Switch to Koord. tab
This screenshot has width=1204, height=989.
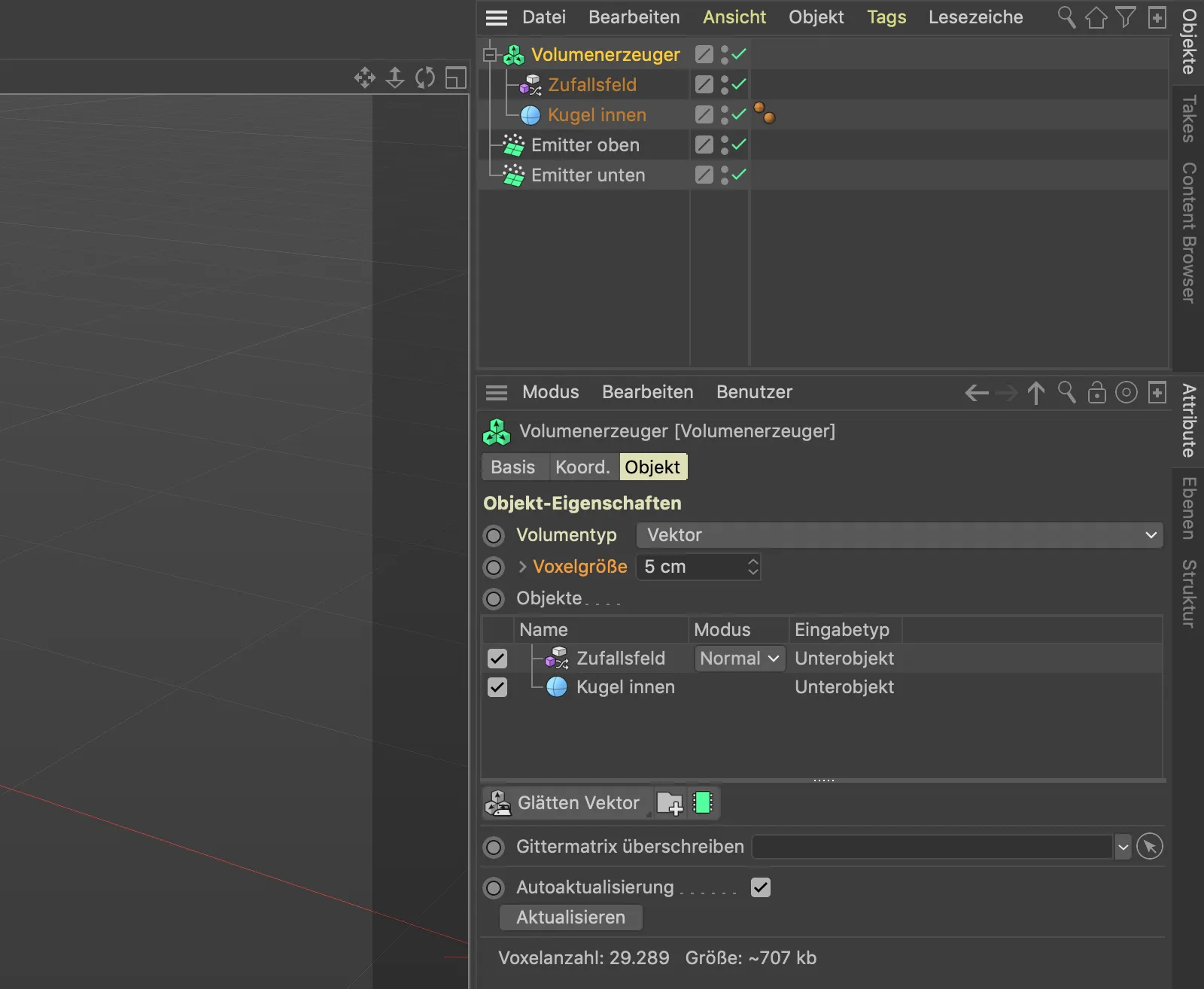pyautogui.click(x=583, y=467)
